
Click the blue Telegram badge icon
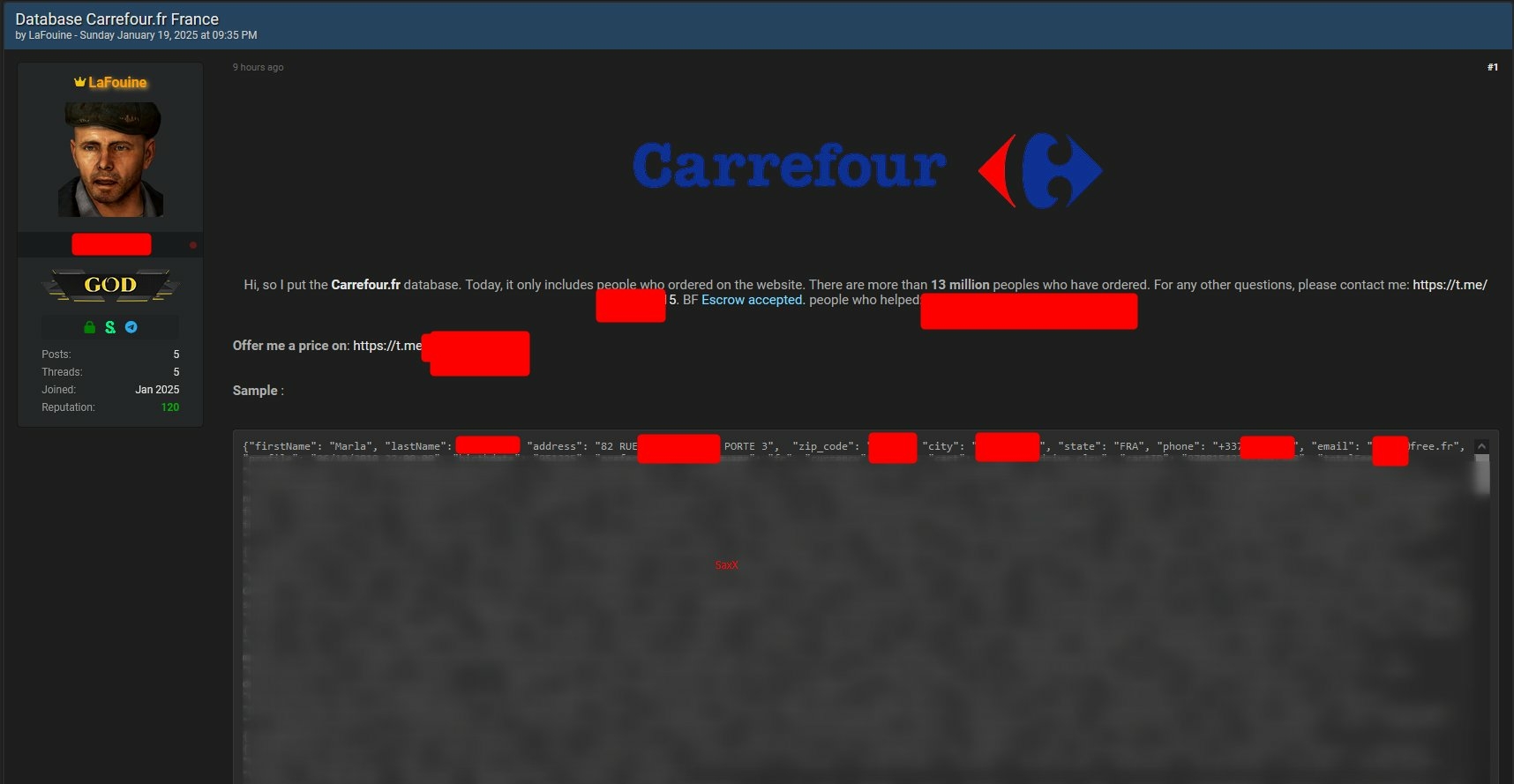[131, 327]
